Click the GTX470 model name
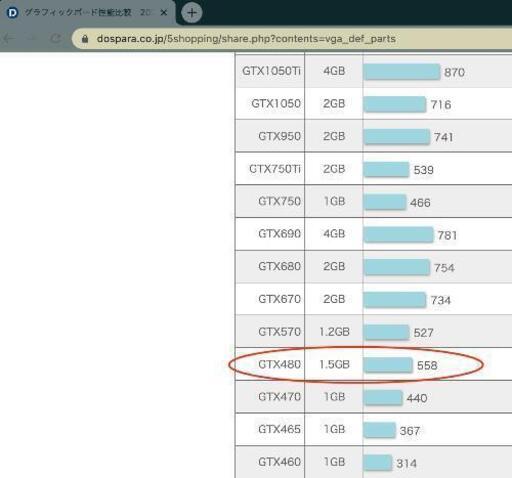The width and height of the screenshot is (512, 478). pos(279,396)
